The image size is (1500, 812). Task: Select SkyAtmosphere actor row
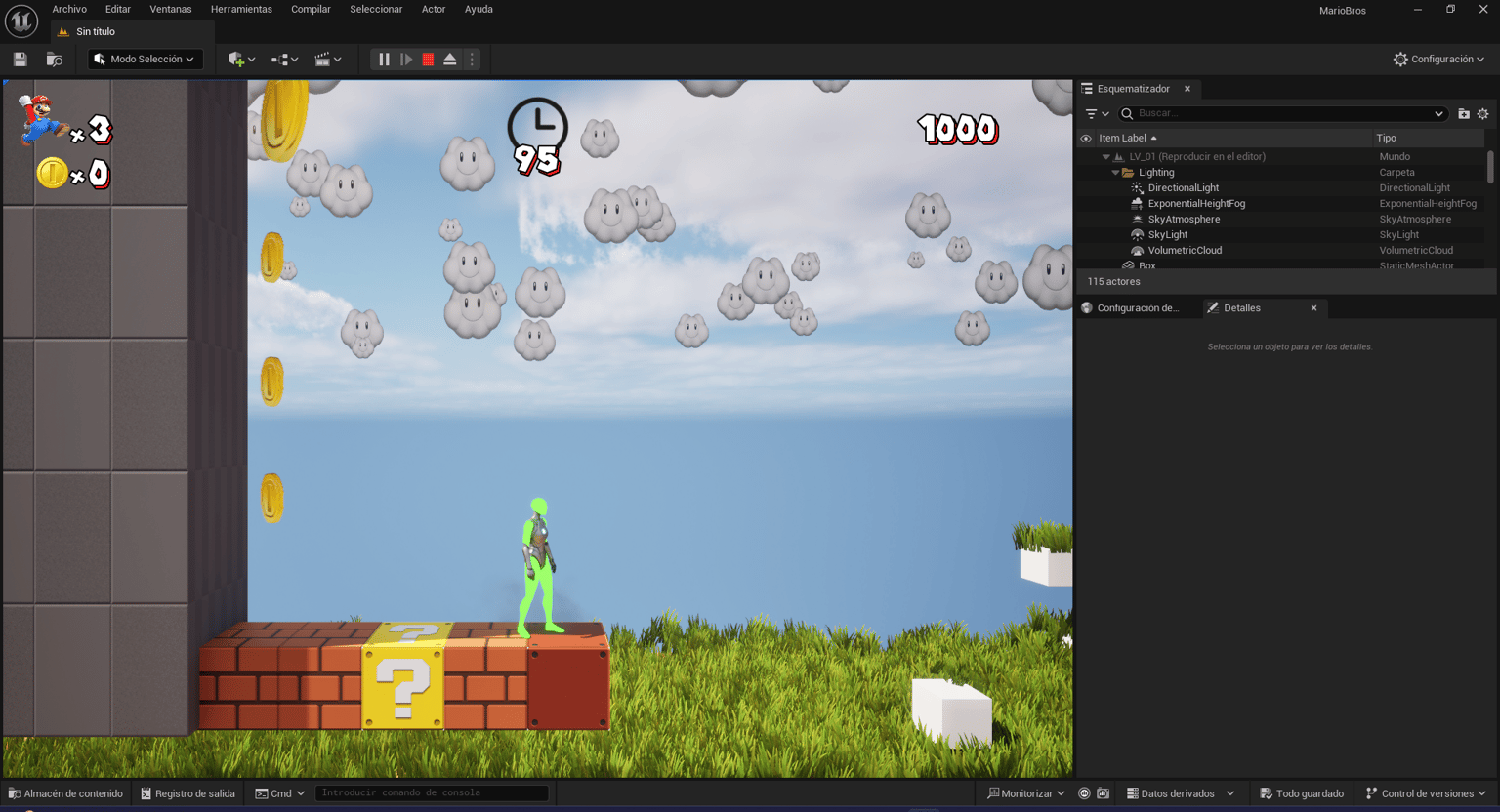click(x=1184, y=220)
